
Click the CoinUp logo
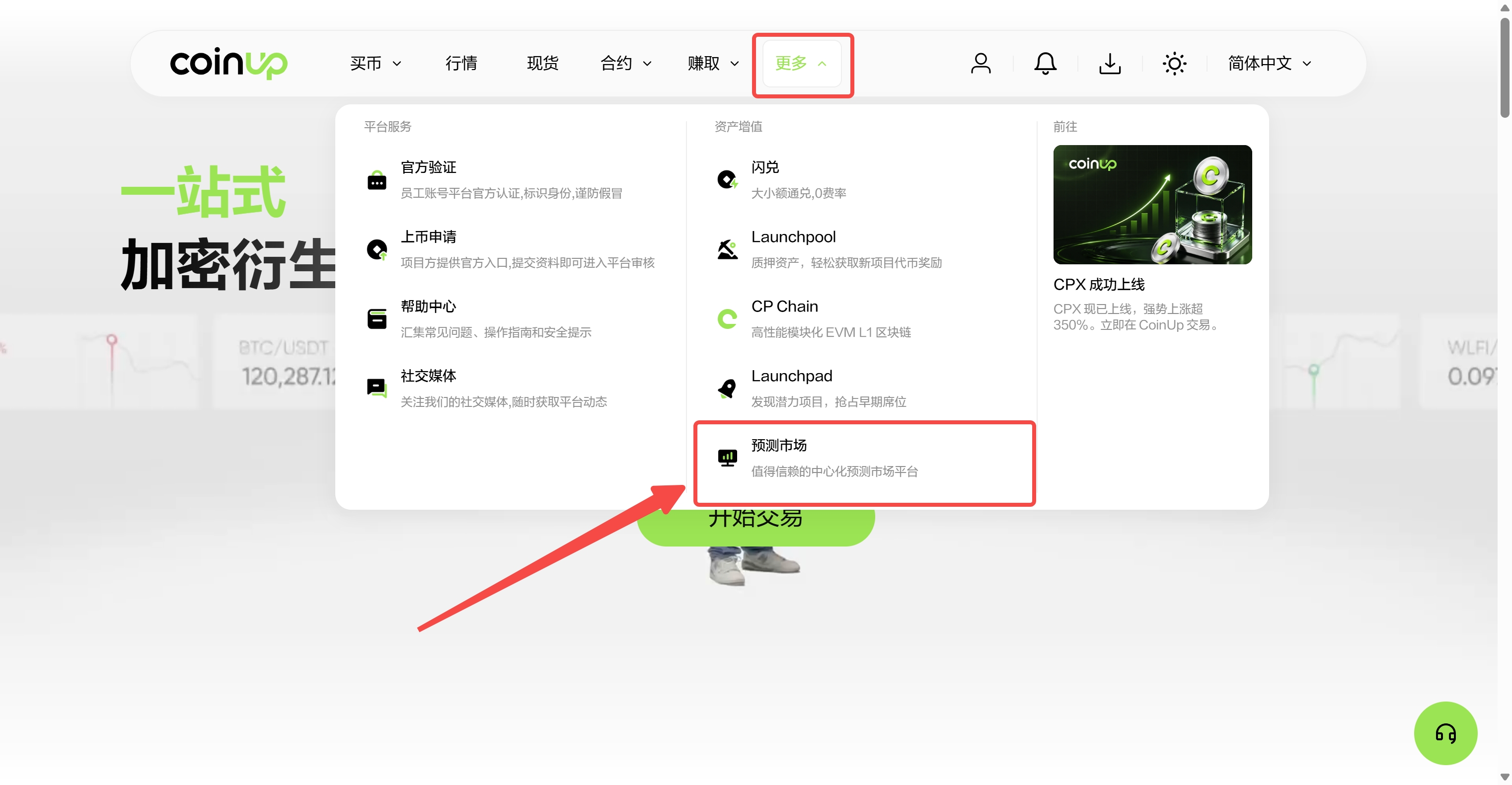click(x=228, y=63)
